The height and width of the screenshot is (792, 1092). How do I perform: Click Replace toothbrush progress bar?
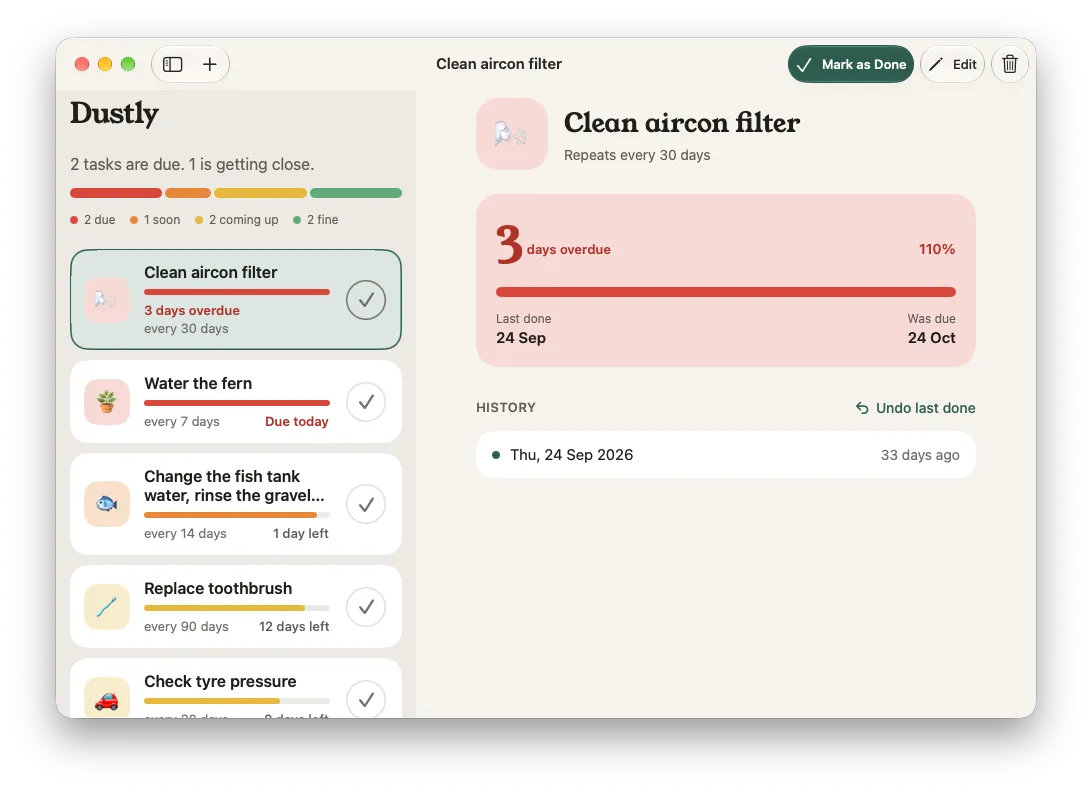(237, 608)
